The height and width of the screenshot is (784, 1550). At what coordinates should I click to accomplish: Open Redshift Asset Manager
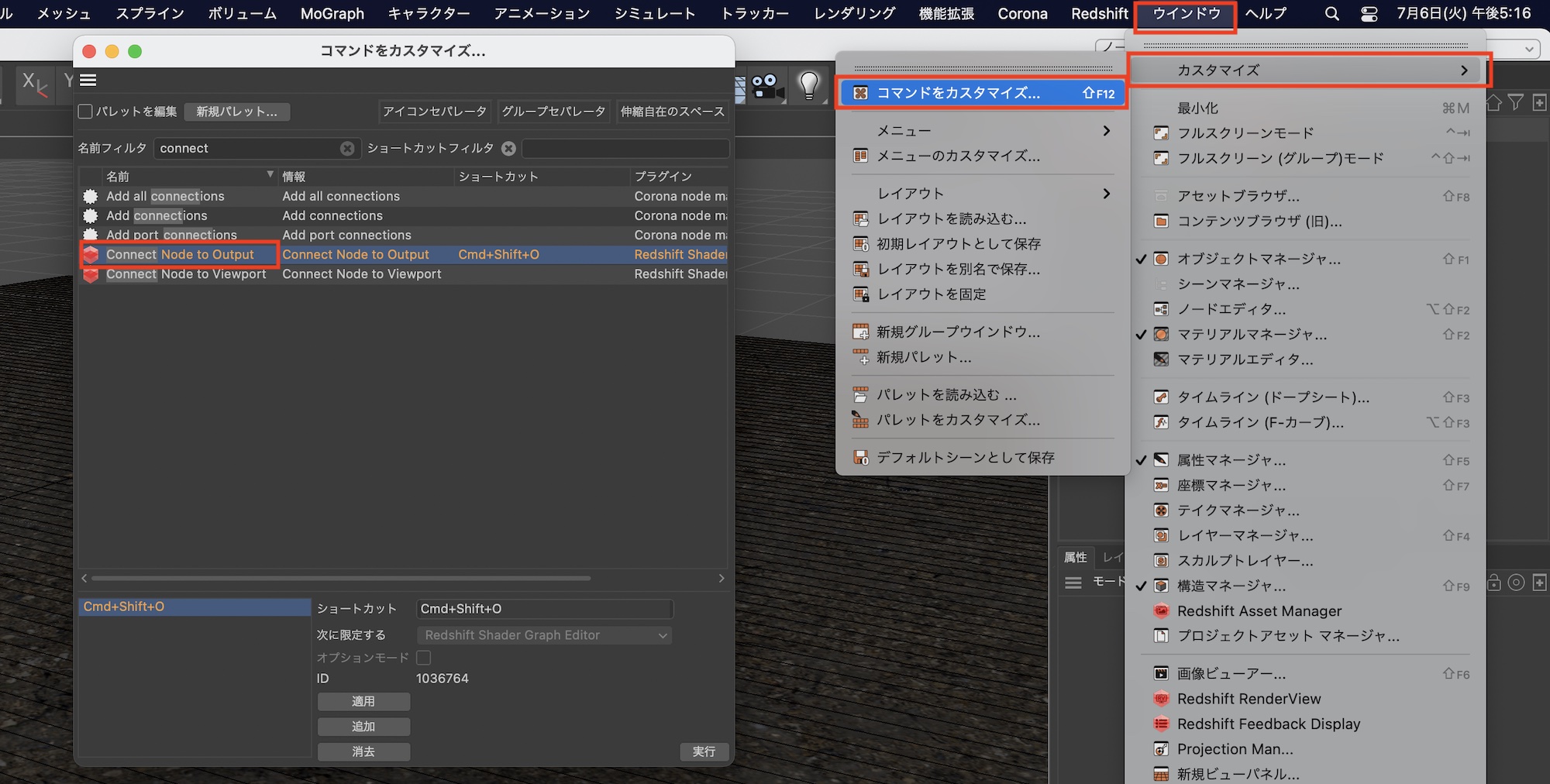pyautogui.click(x=1259, y=611)
